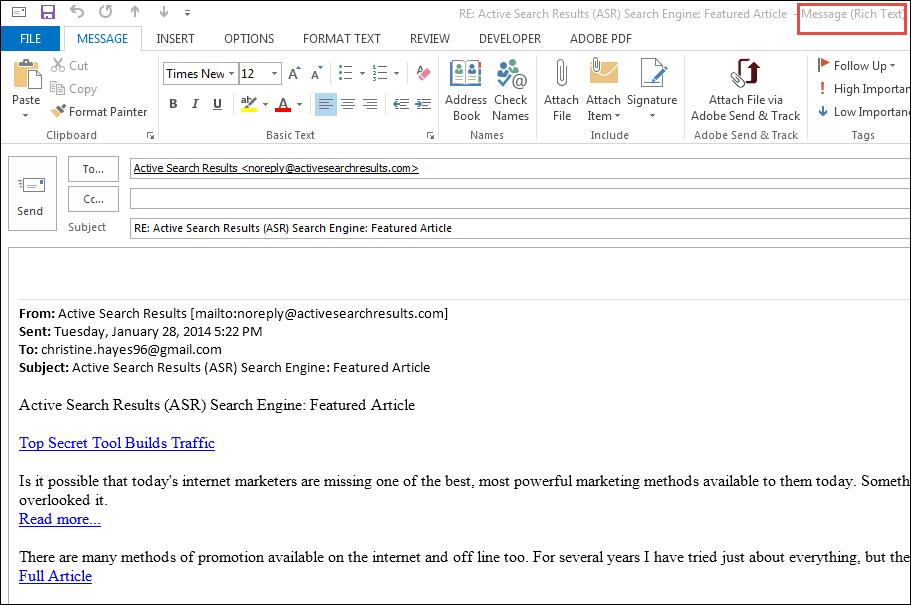The height and width of the screenshot is (605, 911).
Task: Toggle italic formatting
Action: pyautogui.click(x=194, y=103)
